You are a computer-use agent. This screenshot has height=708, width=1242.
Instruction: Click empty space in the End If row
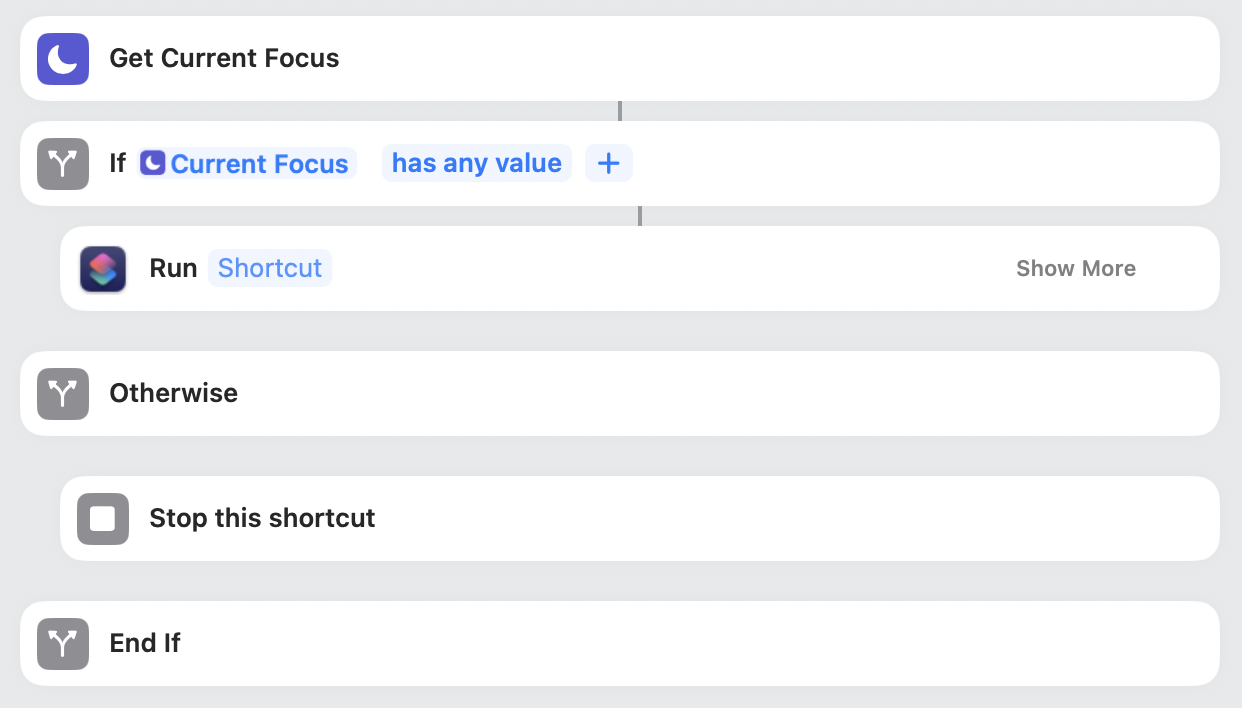pyautogui.click(x=700, y=643)
